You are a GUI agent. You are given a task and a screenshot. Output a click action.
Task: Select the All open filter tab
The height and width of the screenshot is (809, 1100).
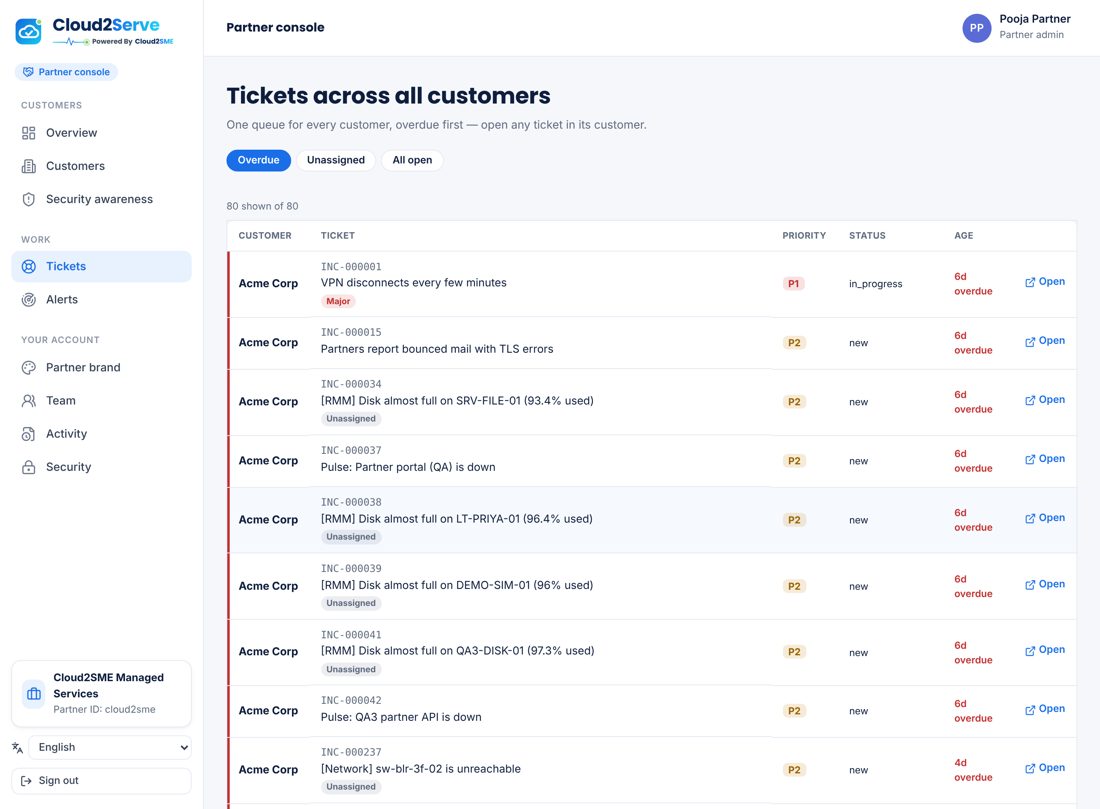click(x=412, y=160)
